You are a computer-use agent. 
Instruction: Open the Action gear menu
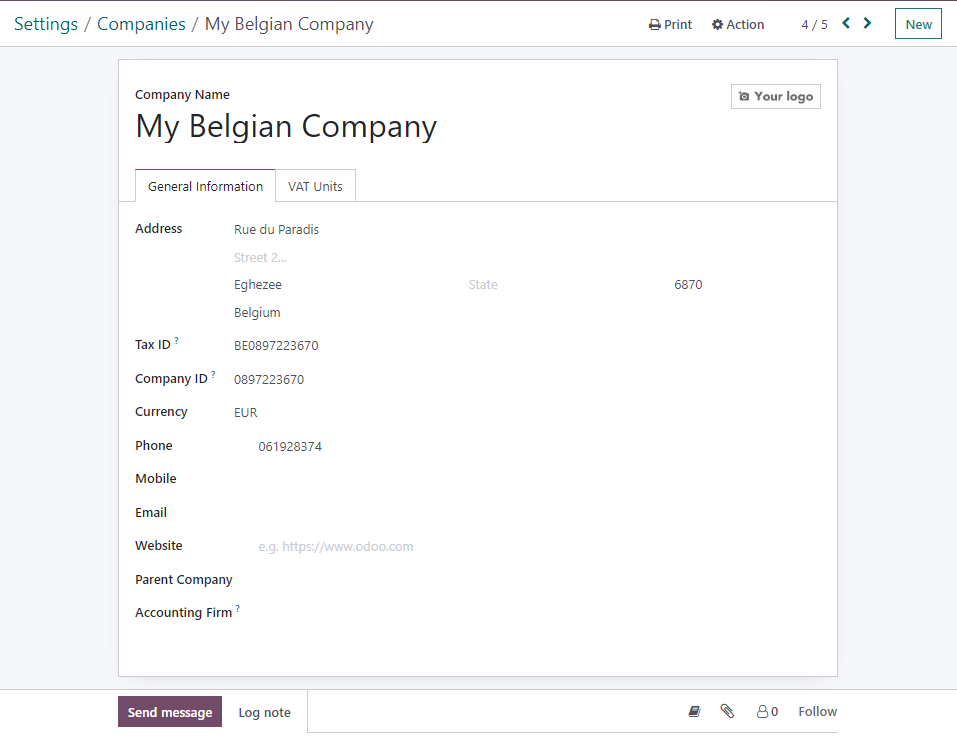tap(737, 24)
